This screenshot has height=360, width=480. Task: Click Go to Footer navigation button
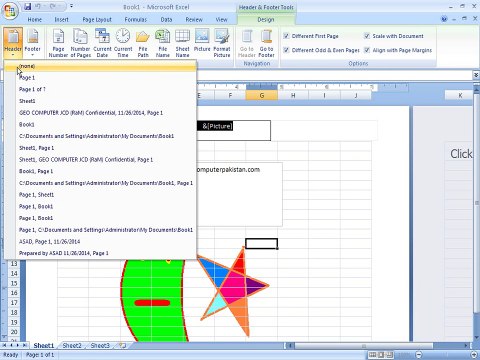point(266,43)
